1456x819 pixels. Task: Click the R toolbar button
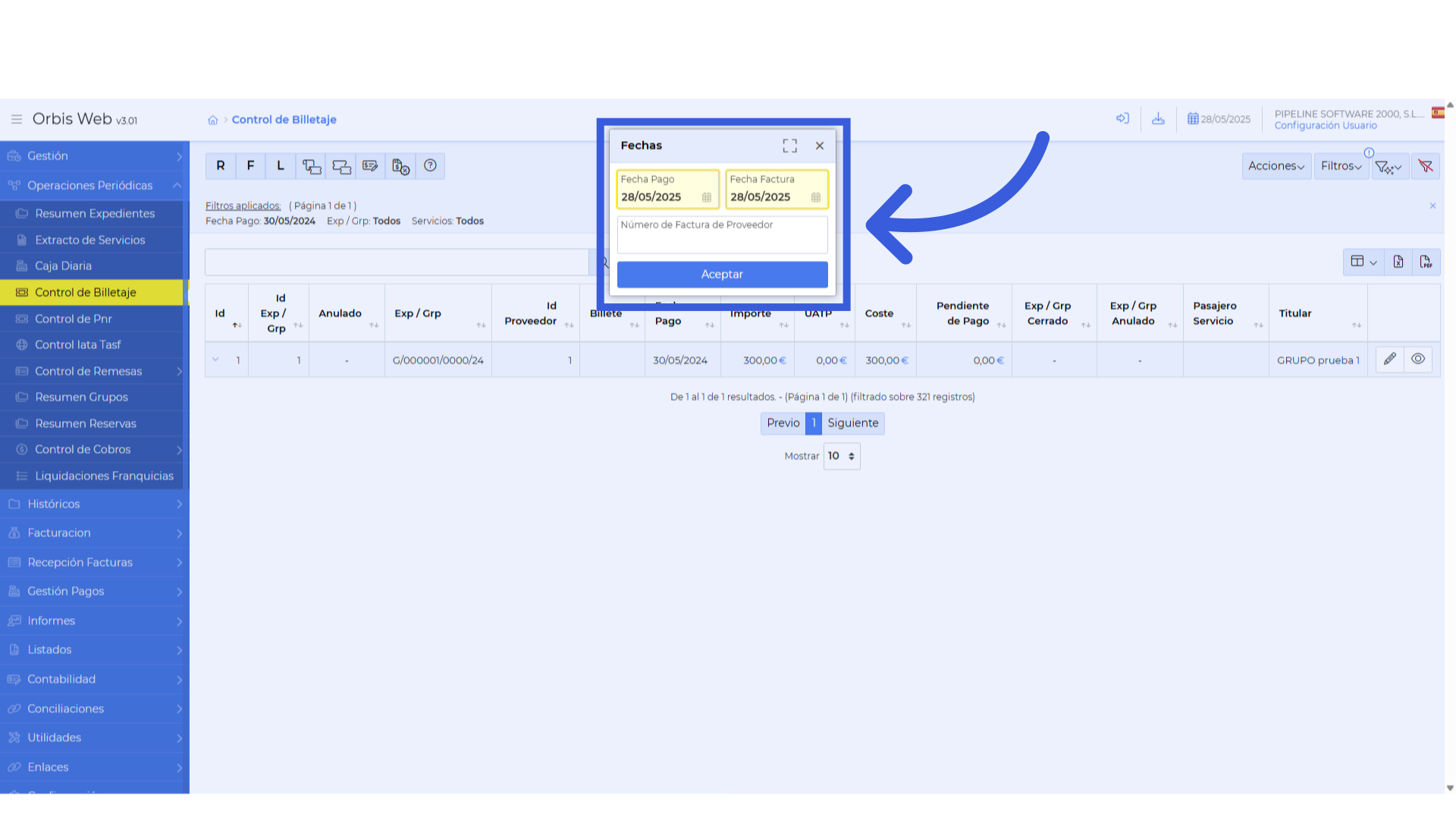pos(221,166)
